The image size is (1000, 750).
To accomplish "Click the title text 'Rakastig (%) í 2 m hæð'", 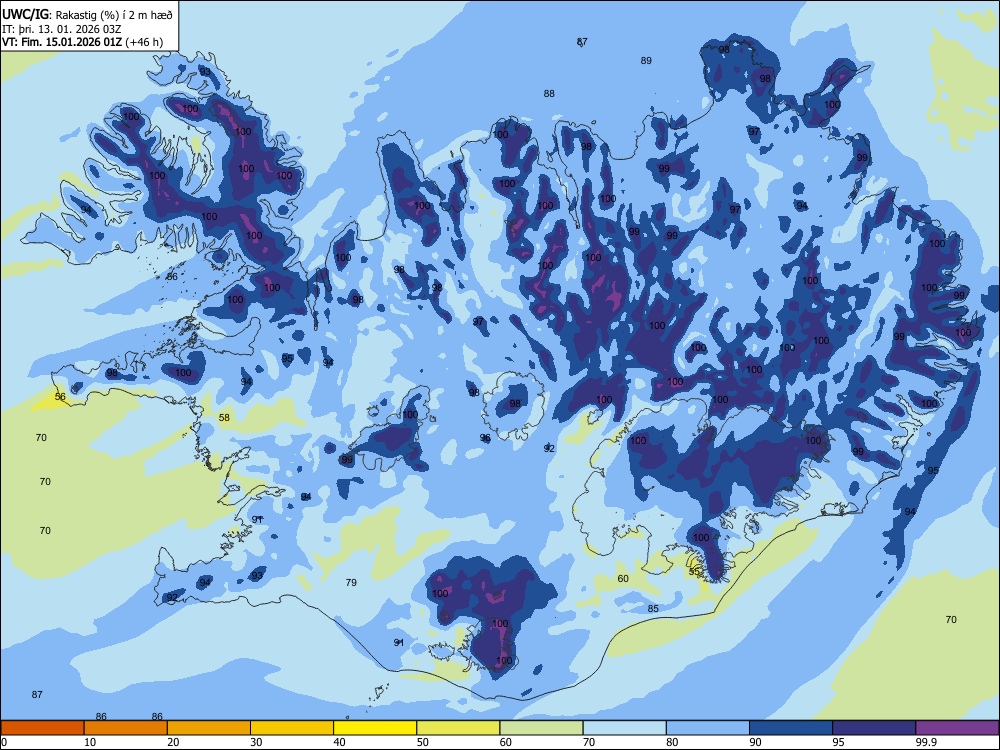I will tap(114, 15).
